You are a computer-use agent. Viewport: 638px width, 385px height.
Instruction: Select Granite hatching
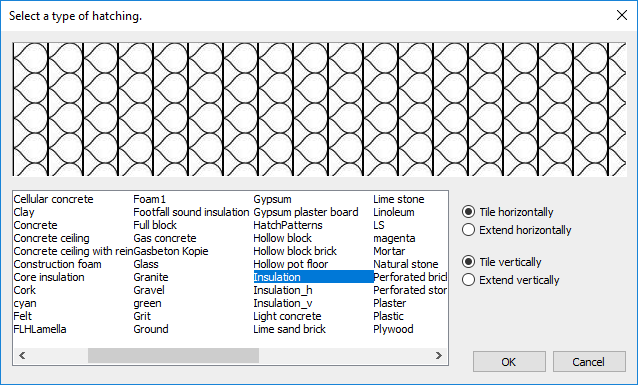click(151, 278)
